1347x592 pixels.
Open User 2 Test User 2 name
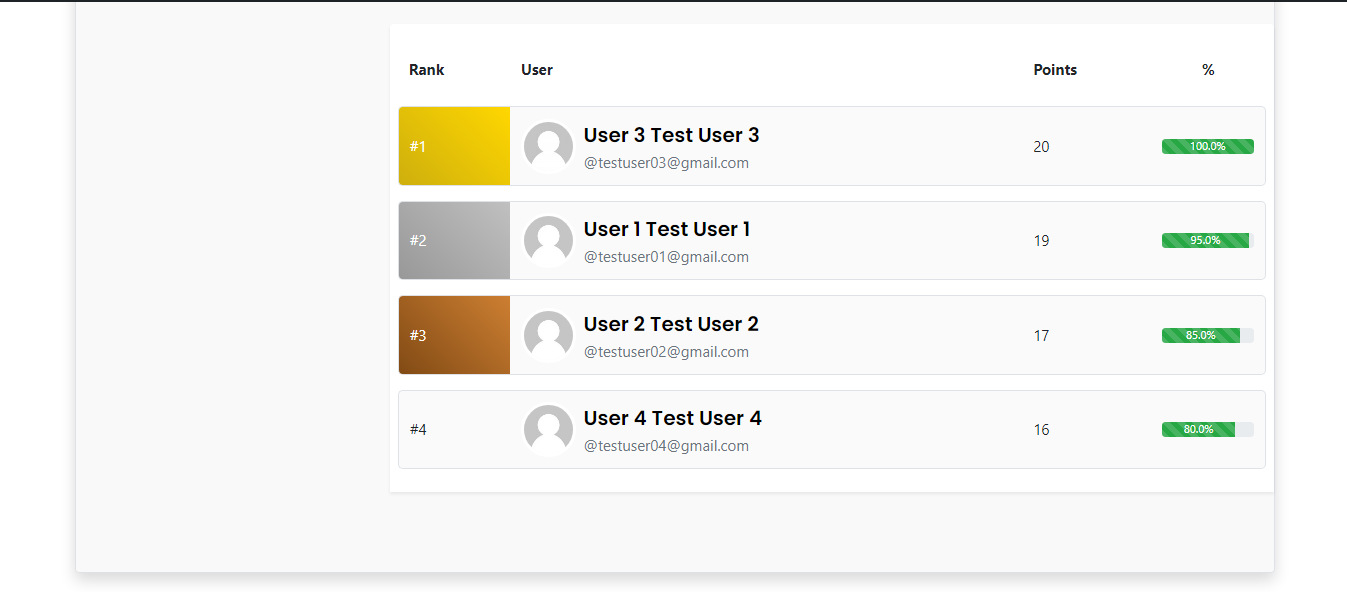(x=671, y=324)
